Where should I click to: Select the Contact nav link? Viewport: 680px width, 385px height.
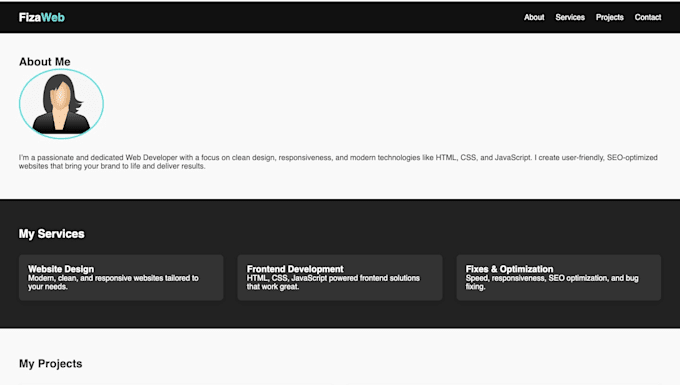tap(648, 17)
